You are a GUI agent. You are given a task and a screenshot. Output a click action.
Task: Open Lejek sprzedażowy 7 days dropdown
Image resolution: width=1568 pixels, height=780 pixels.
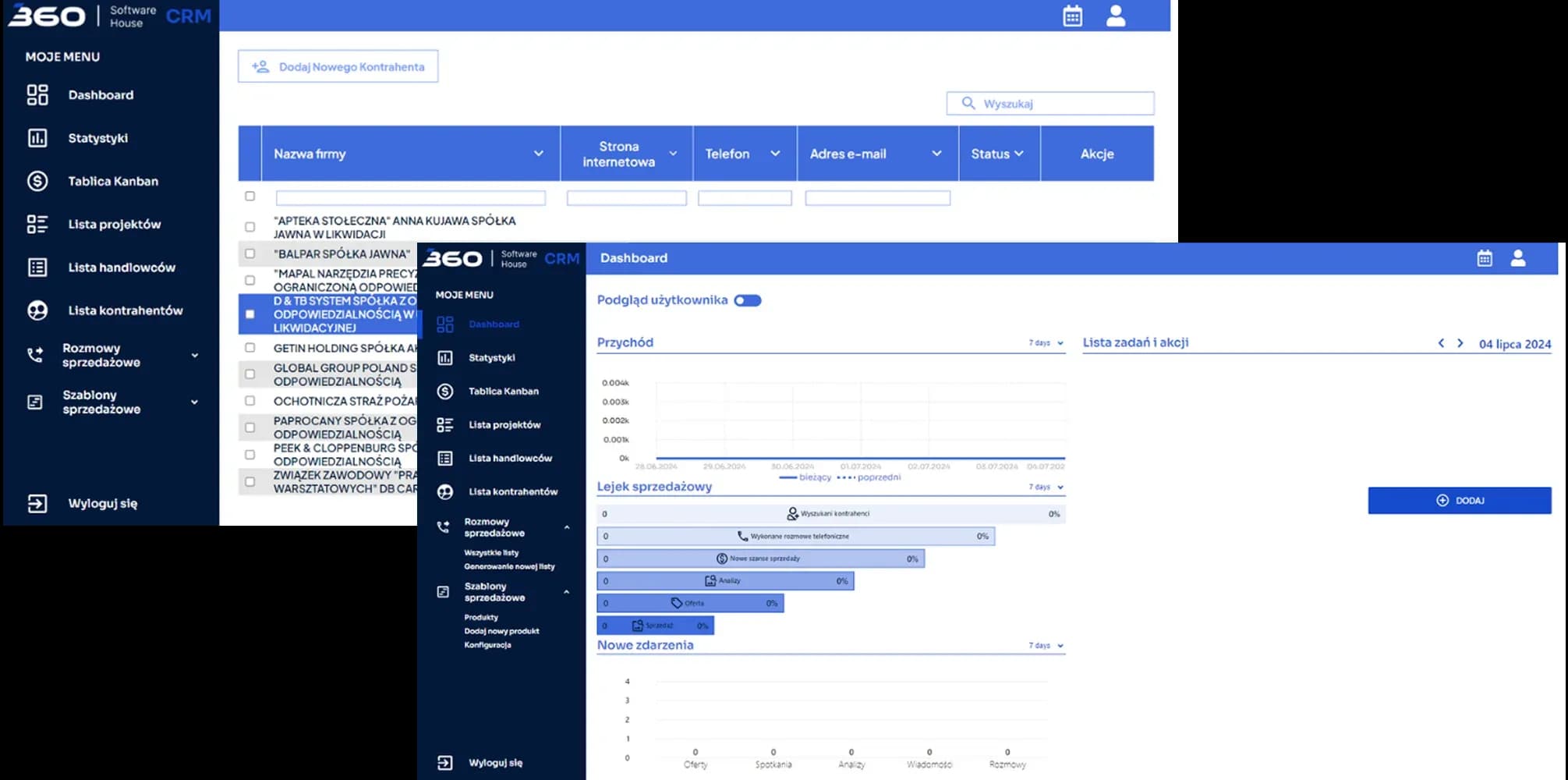click(1046, 487)
